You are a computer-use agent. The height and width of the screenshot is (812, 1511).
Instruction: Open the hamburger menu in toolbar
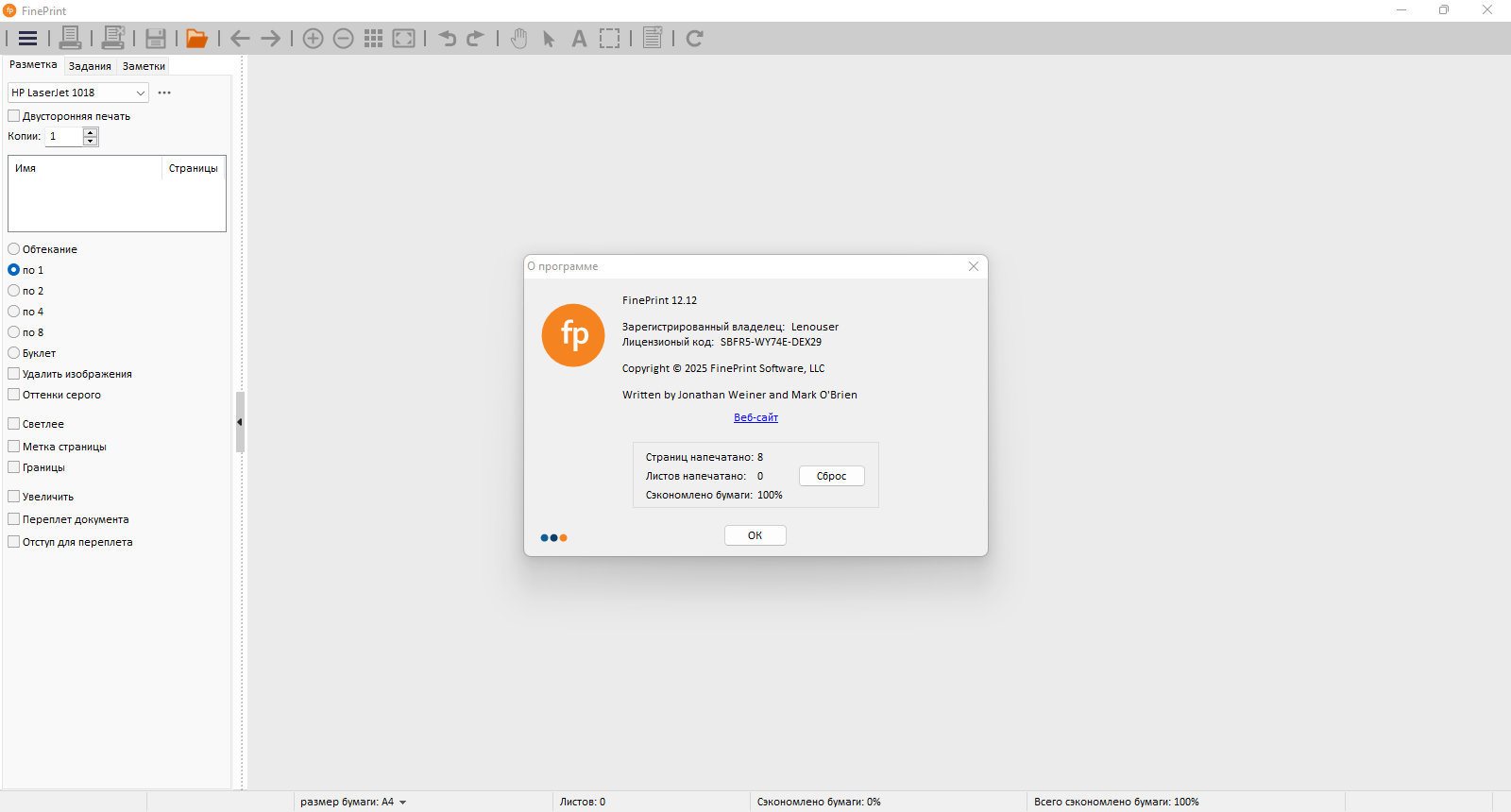[x=27, y=39]
